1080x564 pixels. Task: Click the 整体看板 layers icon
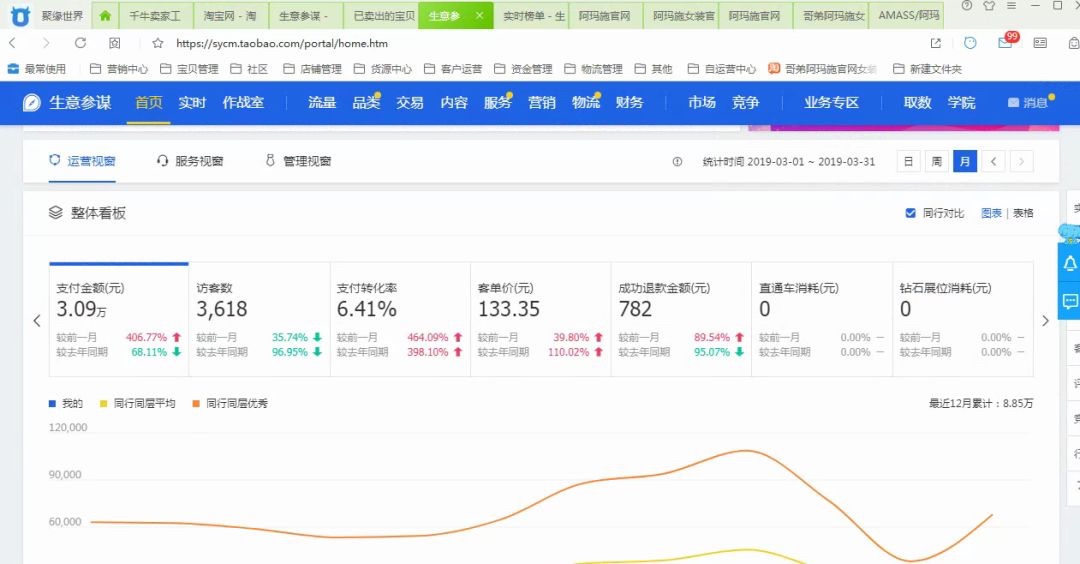click(55, 213)
